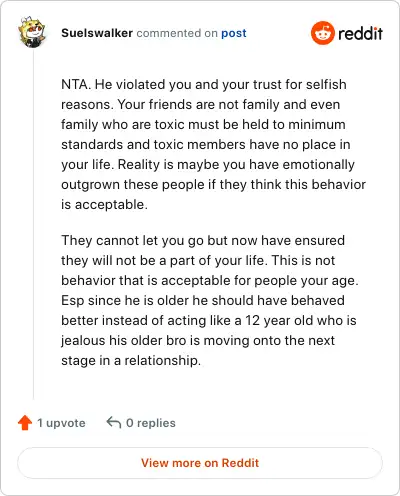Click "View more on Reddit" button
400x496 pixels.
[x=200, y=463]
